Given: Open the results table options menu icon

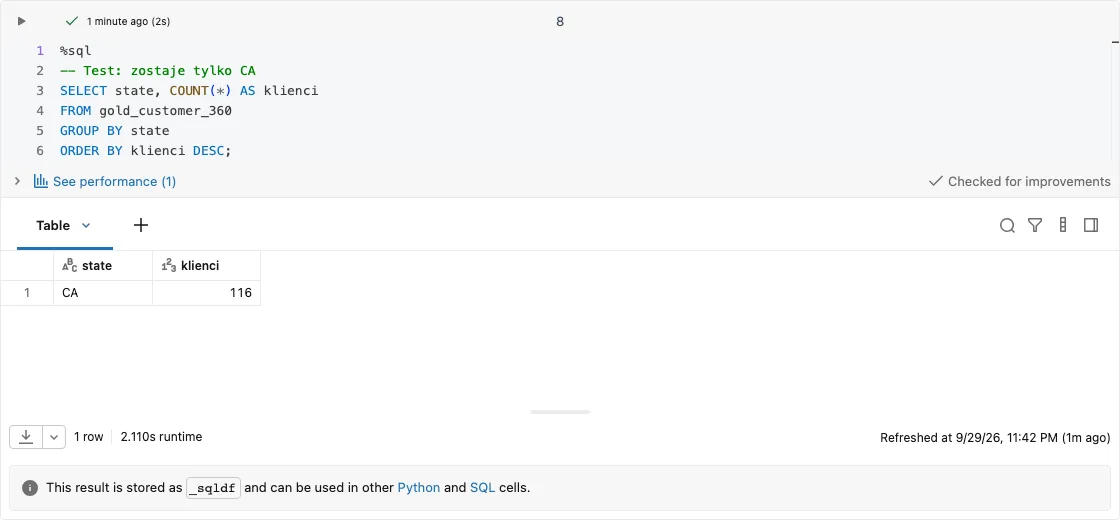Looking at the screenshot, I should pos(1063,225).
